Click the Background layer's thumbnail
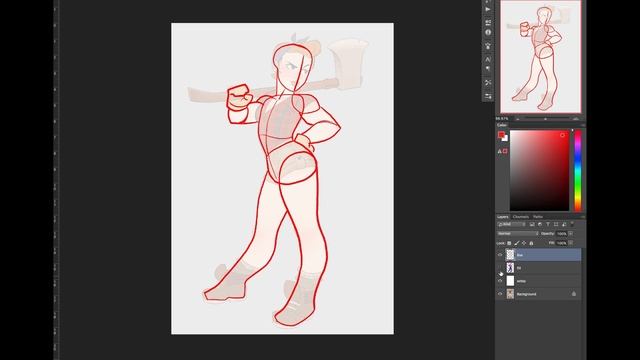 pos(510,294)
